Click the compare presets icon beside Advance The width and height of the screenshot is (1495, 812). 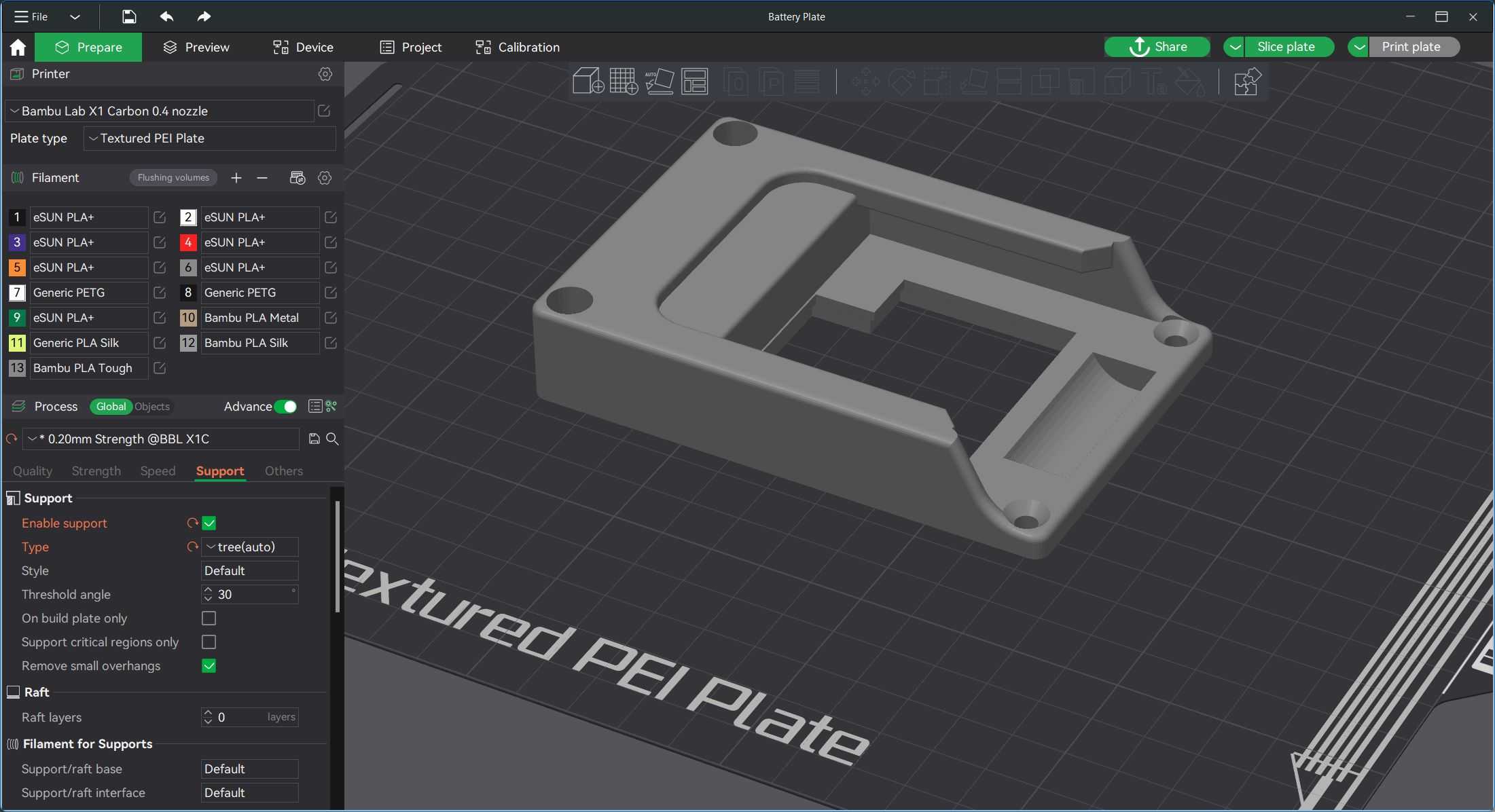(x=331, y=406)
